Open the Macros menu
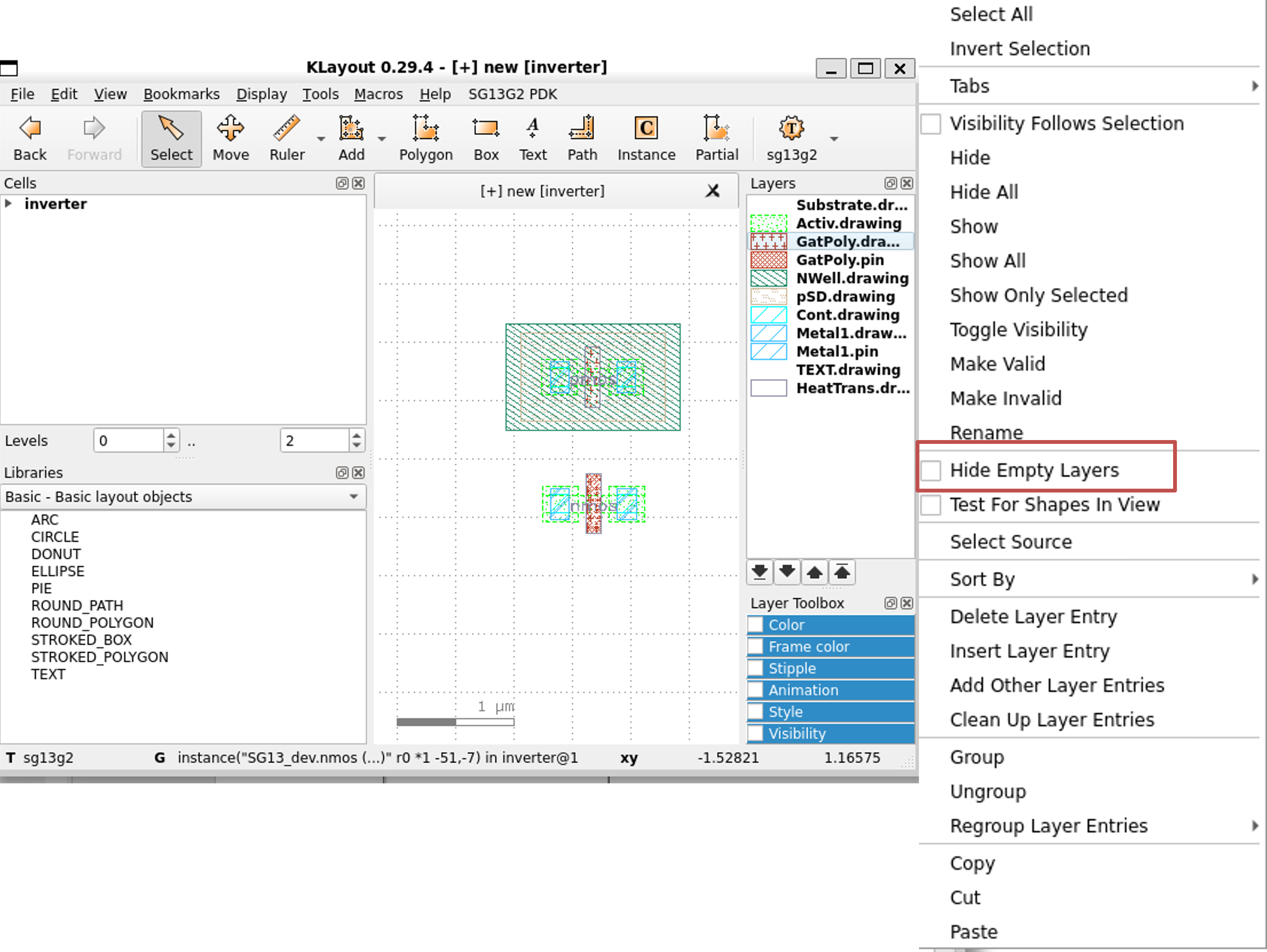This screenshot has height=952, width=1267. [378, 94]
